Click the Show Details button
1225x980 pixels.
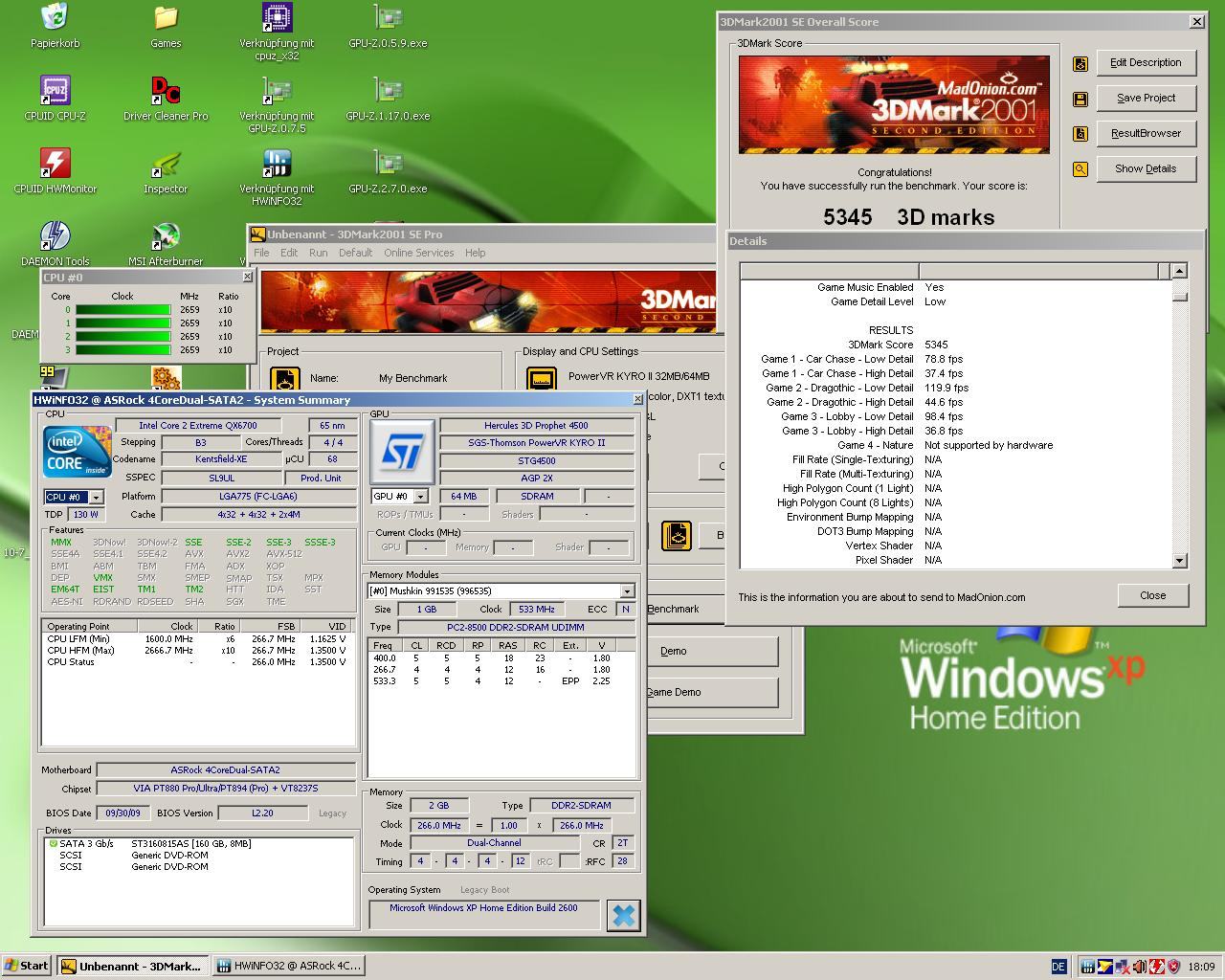point(1146,169)
